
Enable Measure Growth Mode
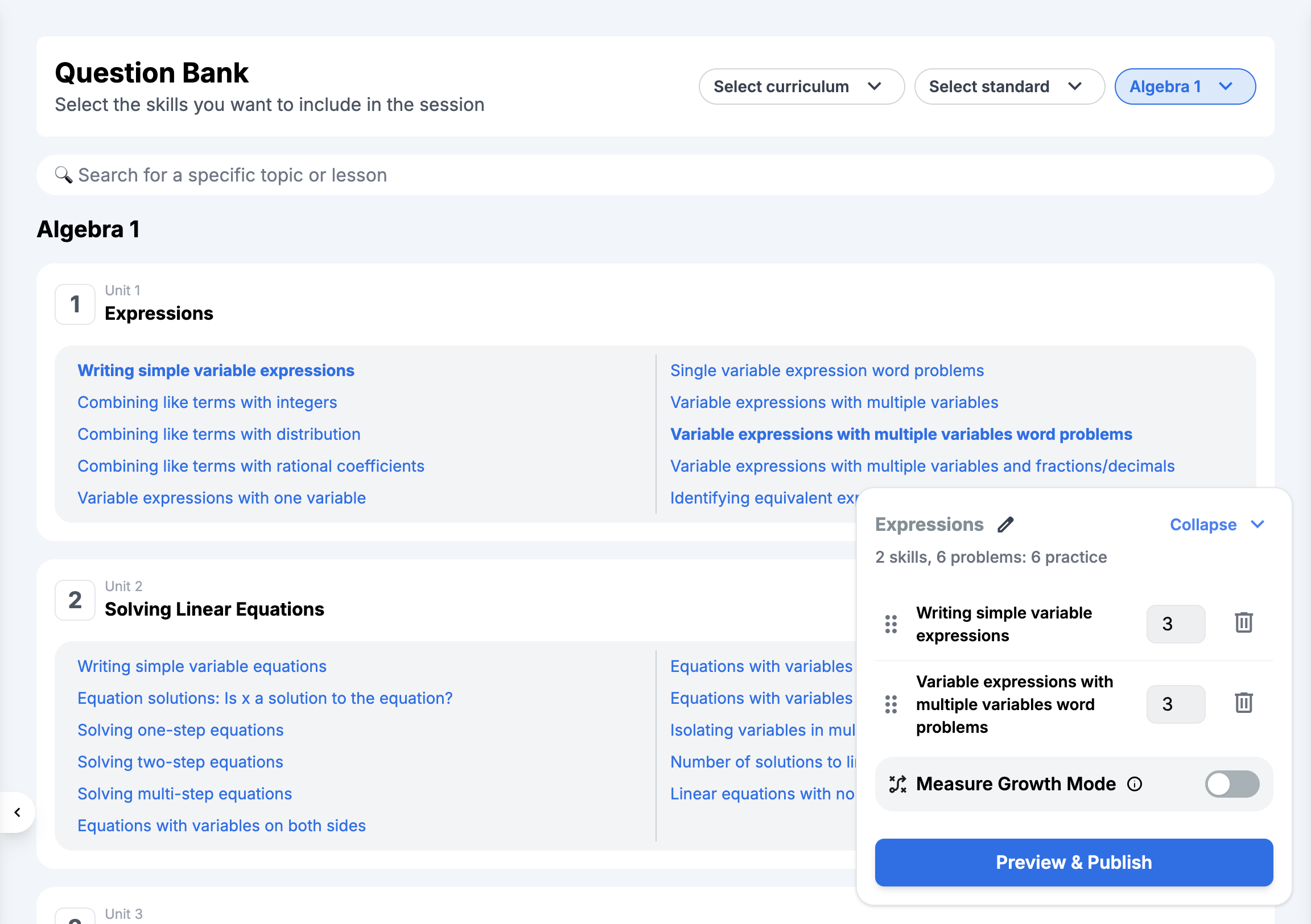pos(1232,783)
